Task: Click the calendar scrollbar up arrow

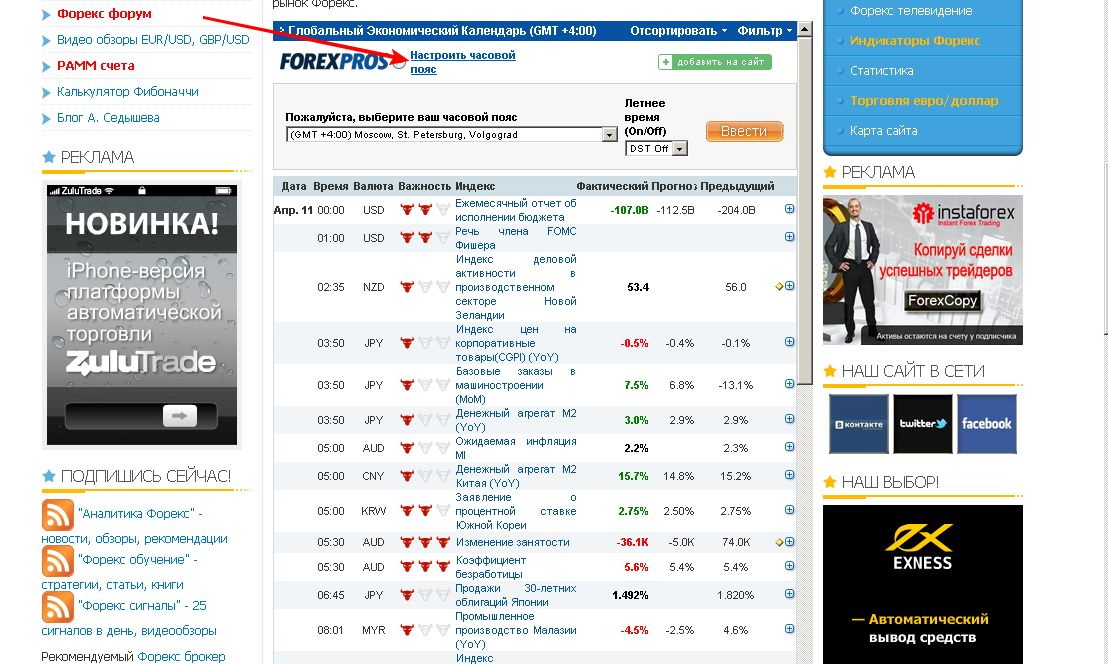Action: click(x=804, y=30)
